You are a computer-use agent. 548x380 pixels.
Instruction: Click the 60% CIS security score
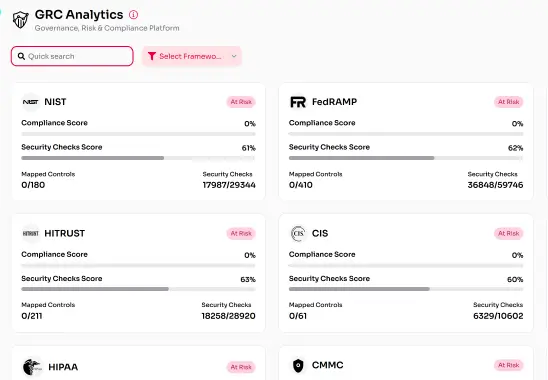coord(515,280)
